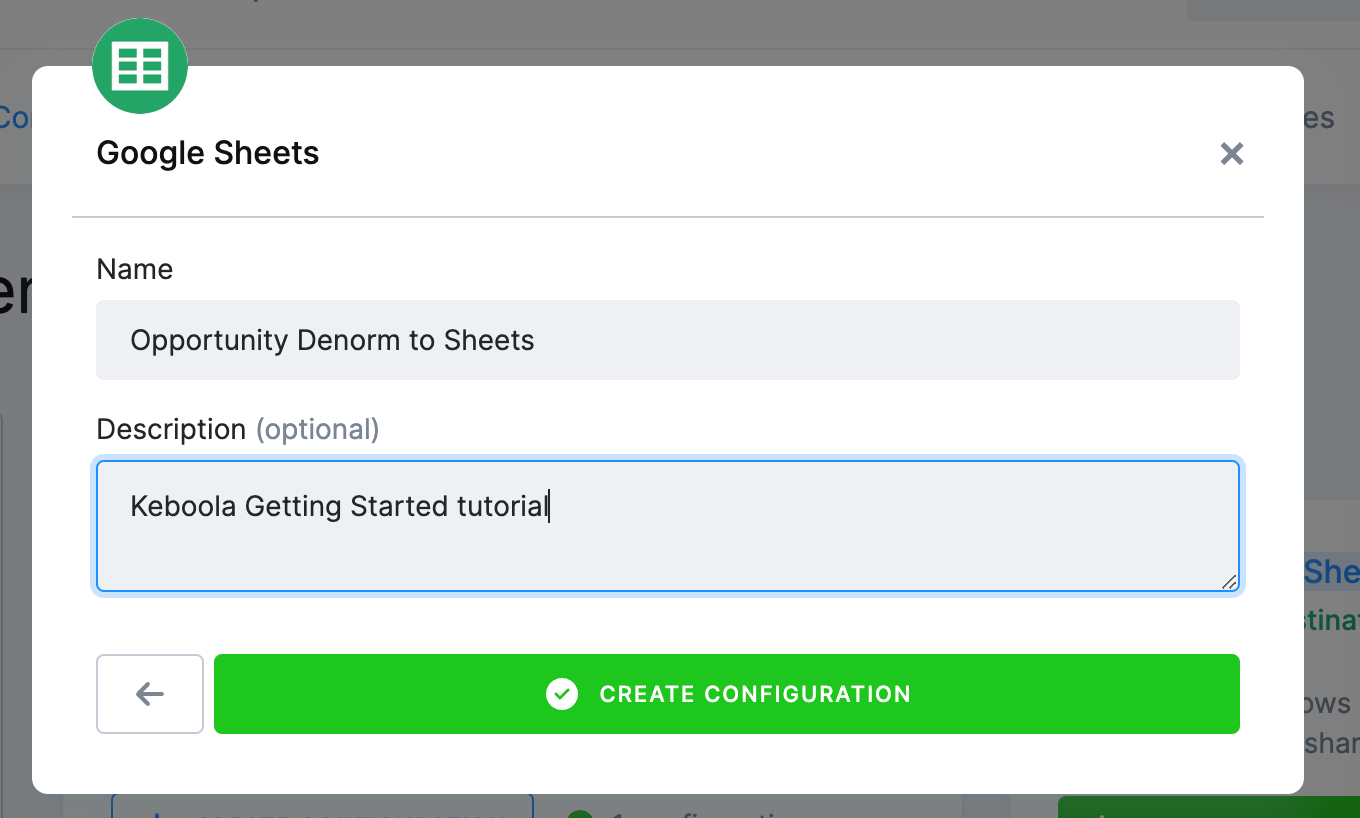This screenshot has width=1360, height=818.
Task: Go back using the left arrow button
Action: pyautogui.click(x=150, y=694)
